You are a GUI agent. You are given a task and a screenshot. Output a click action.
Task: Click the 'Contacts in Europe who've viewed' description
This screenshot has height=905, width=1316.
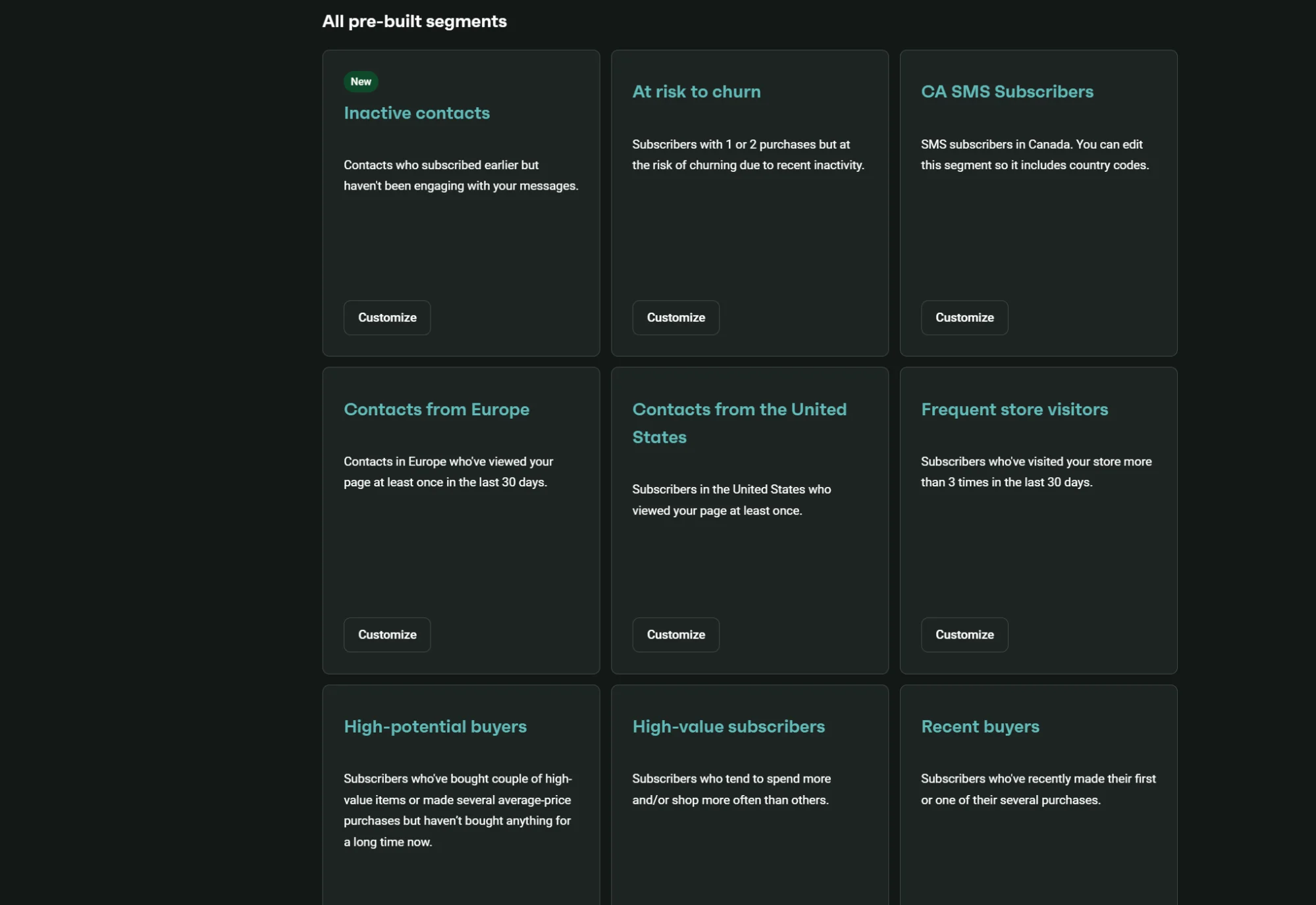click(x=448, y=472)
